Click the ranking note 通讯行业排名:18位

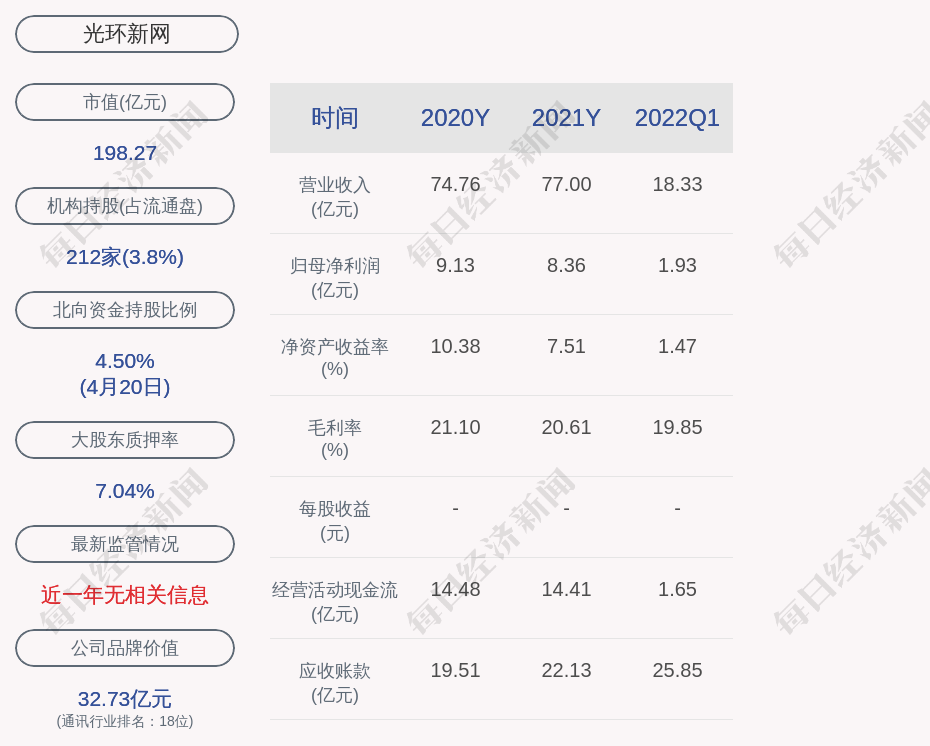(125, 721)
